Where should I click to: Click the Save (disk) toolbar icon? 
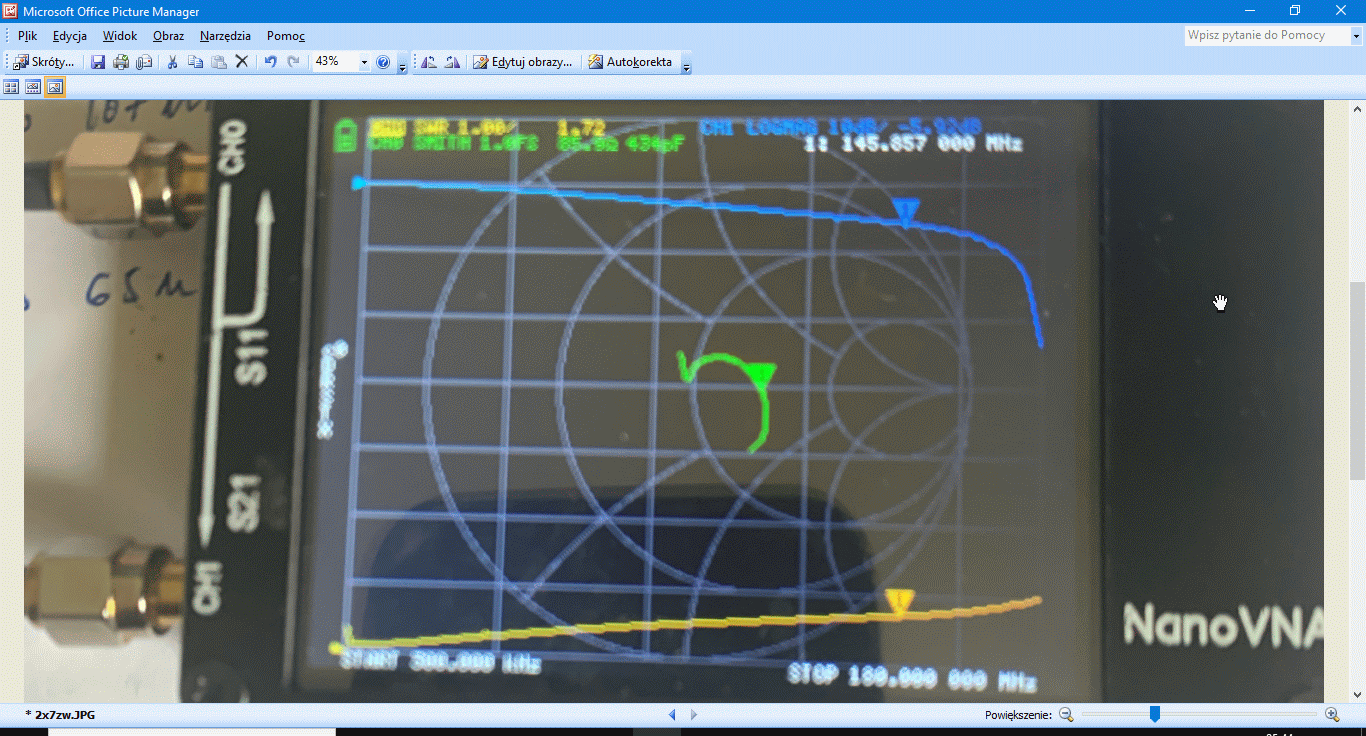click(98, 62)
